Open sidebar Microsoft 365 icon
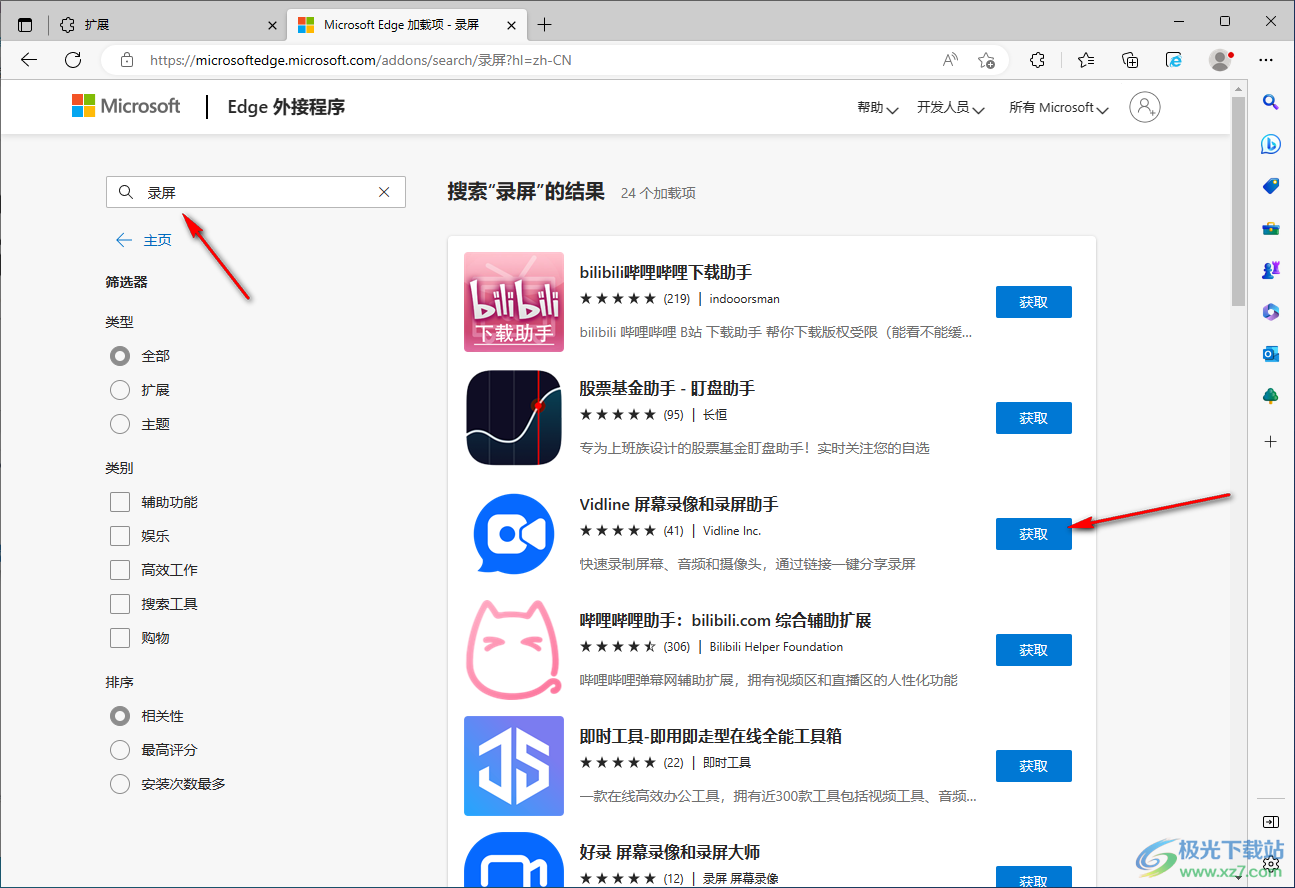The height and width of the screenshot is (888, 1295). tap(1271, 312)
